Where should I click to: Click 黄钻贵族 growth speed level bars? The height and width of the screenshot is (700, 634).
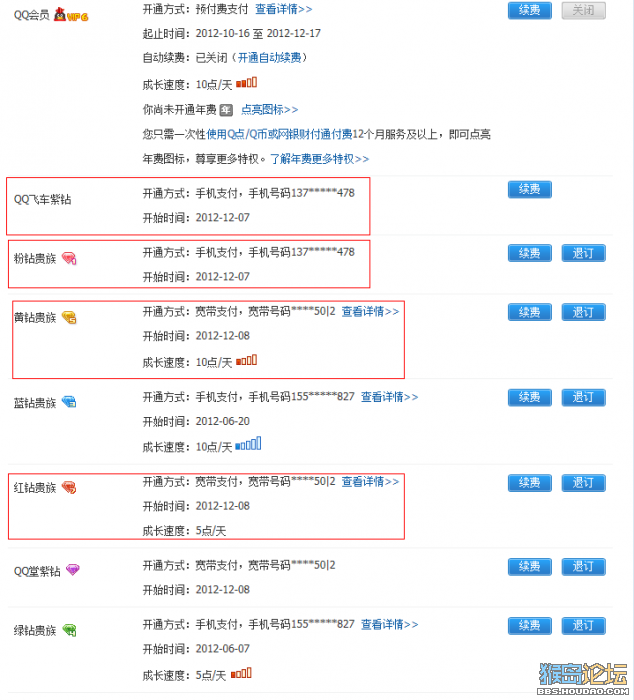(246, 360)
